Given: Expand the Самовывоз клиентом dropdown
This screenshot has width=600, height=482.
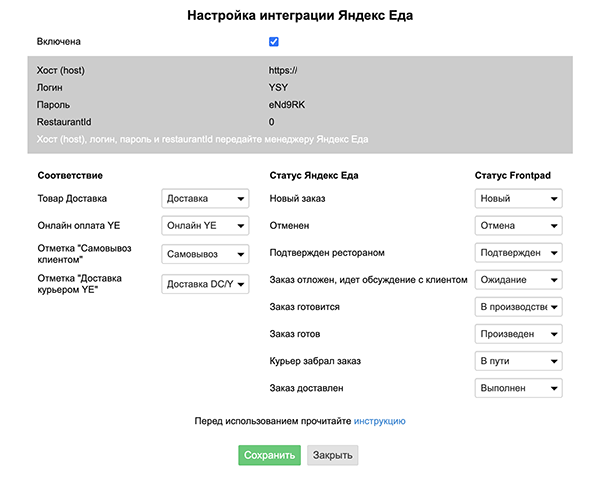Looking at the screenshot, I should [x=205, y=254].
